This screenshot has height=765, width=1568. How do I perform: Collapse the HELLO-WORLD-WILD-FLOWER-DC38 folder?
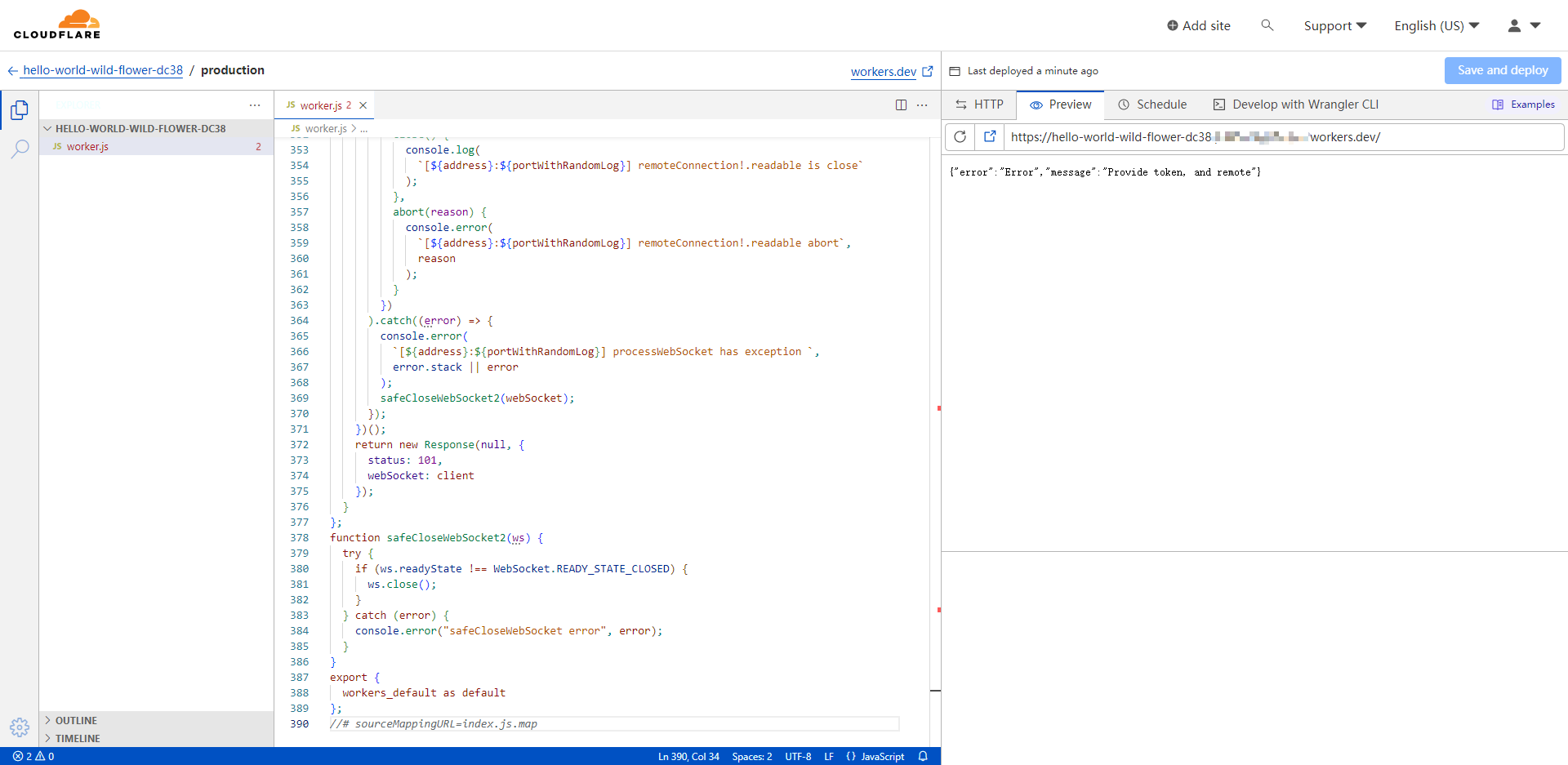(48, 128)
